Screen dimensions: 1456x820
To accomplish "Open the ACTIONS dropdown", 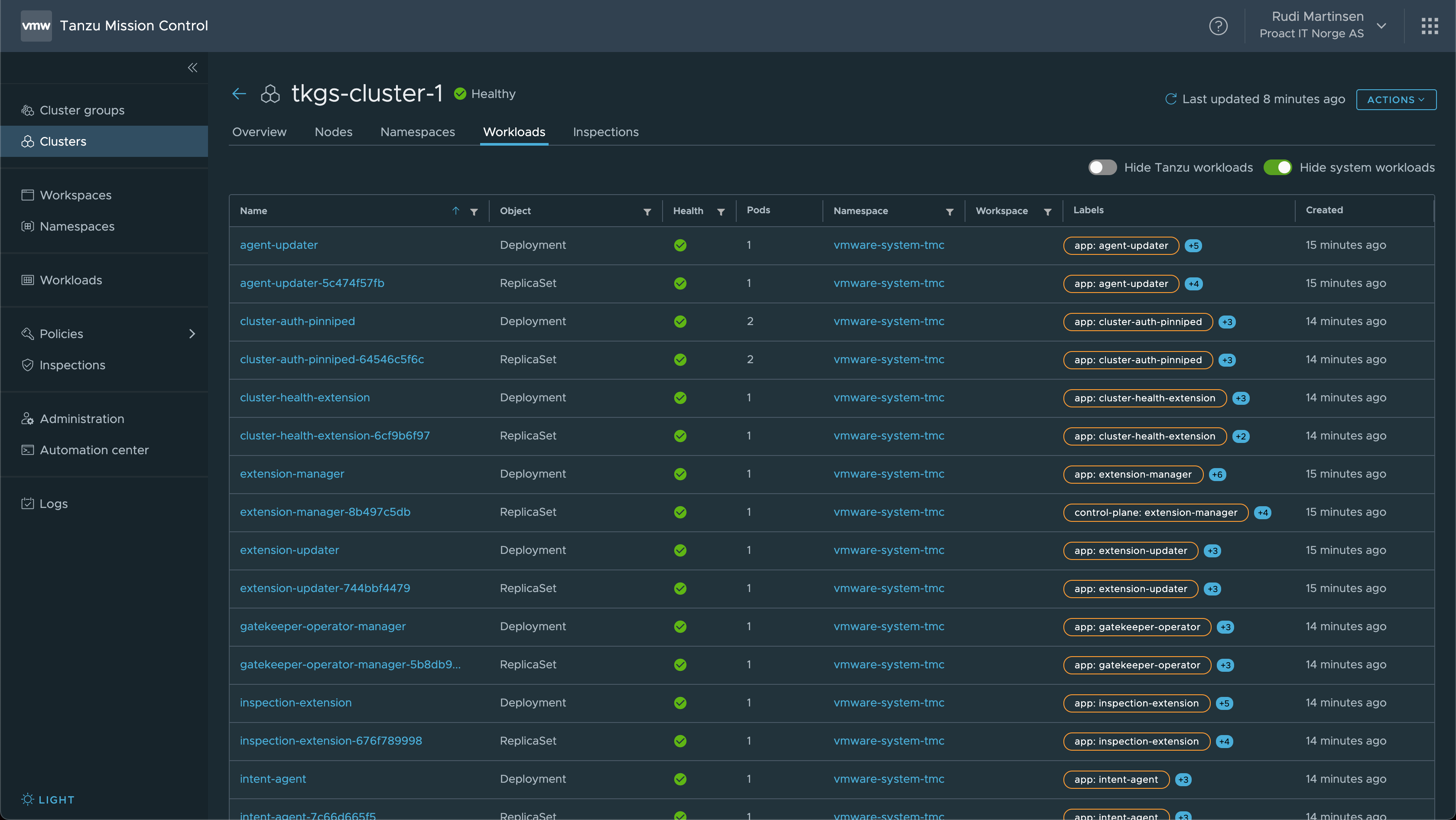I will click(1396, 99).
